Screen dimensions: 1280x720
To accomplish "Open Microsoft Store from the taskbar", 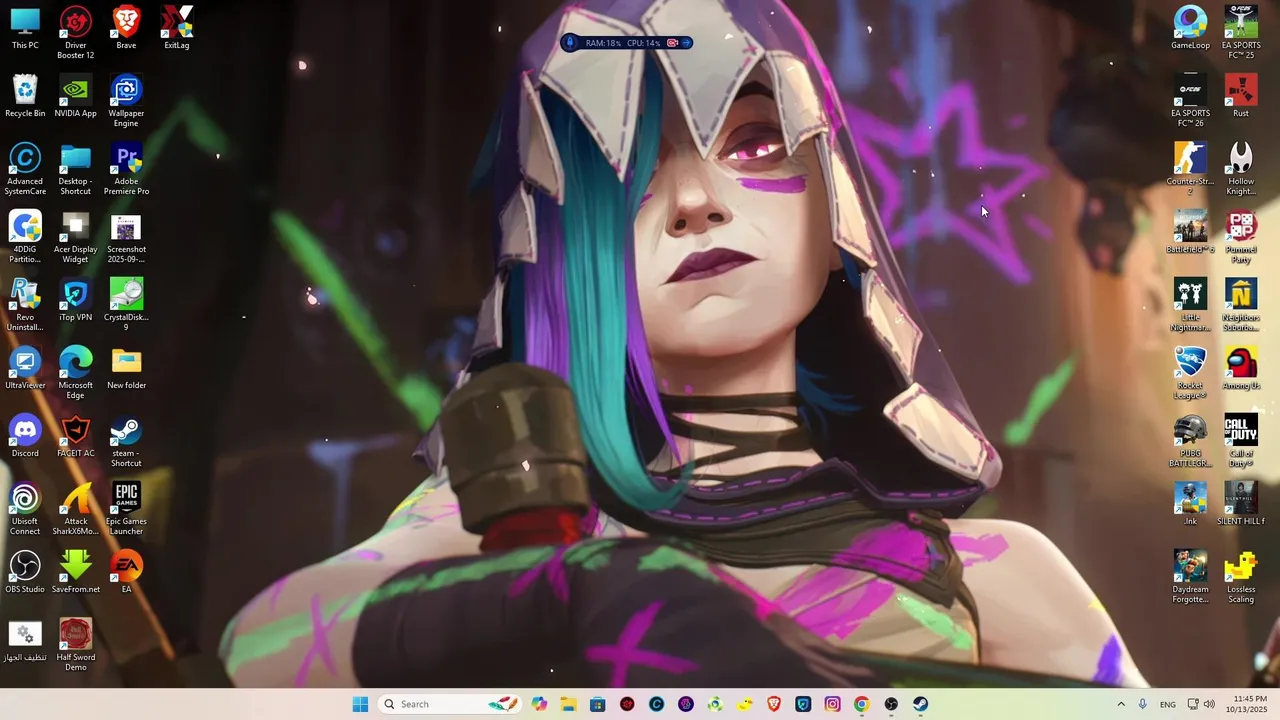I will click(597, 704).
